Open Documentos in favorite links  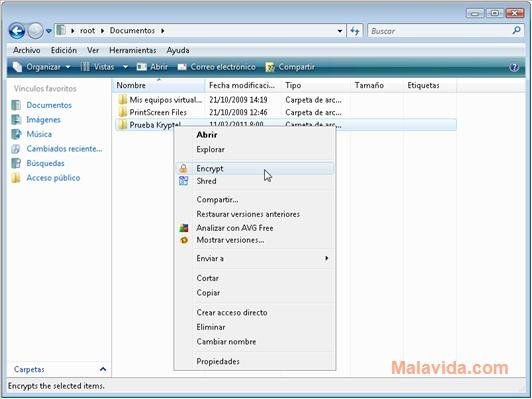pos(49,105)
